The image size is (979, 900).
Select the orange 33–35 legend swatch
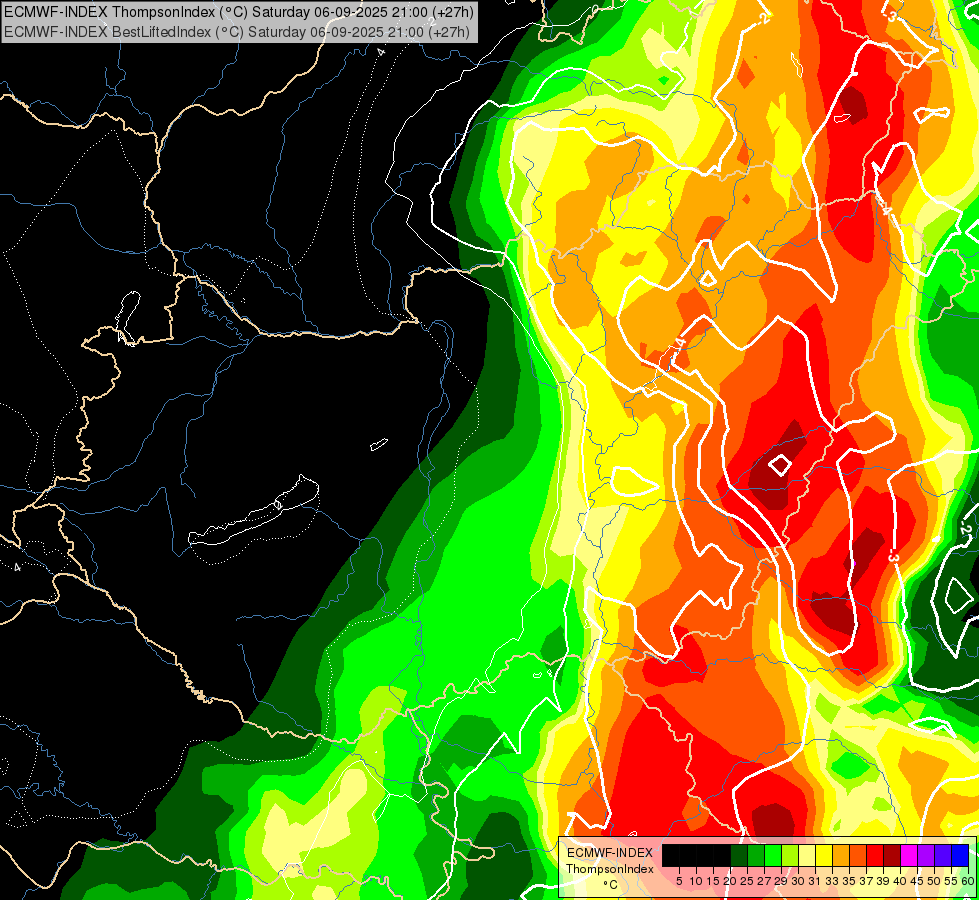(841, 856)
